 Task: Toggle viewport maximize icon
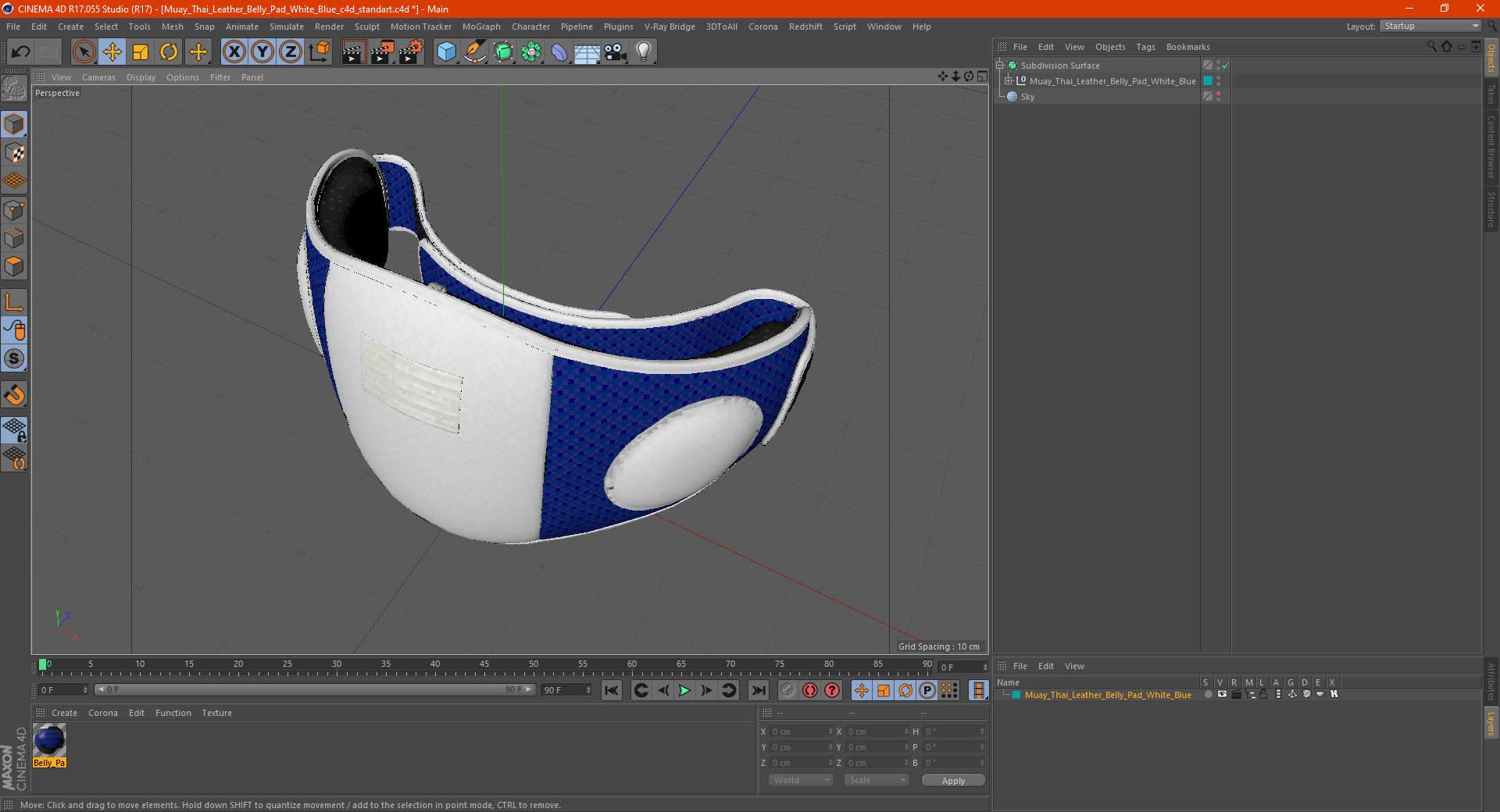point(982,77)
